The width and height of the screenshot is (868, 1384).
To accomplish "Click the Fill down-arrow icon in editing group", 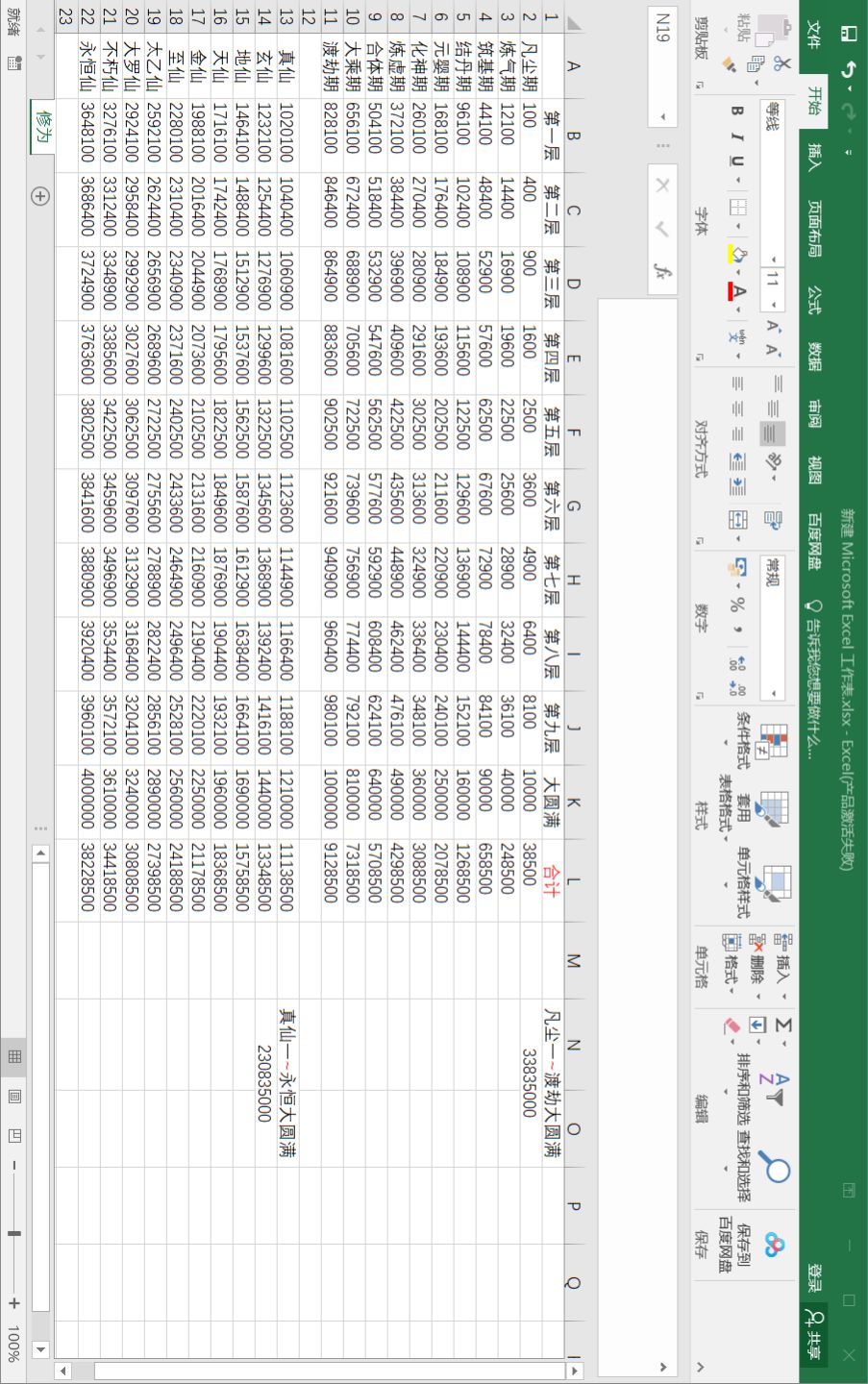I will coord(757,1026).
